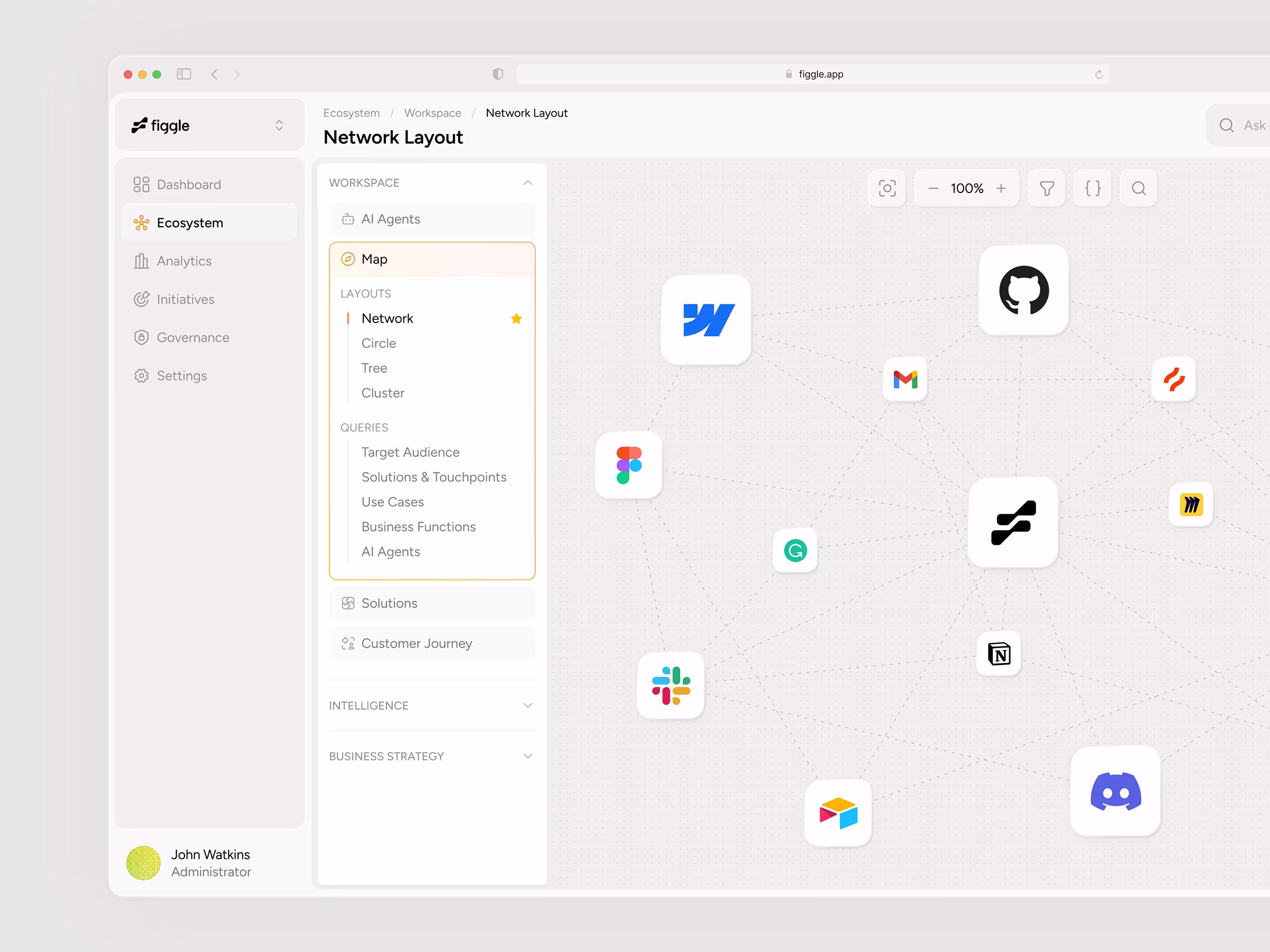Go forward with the browser arrow
The width and height of the screenshot is (1270, 952).
click(x=237, y=74)
